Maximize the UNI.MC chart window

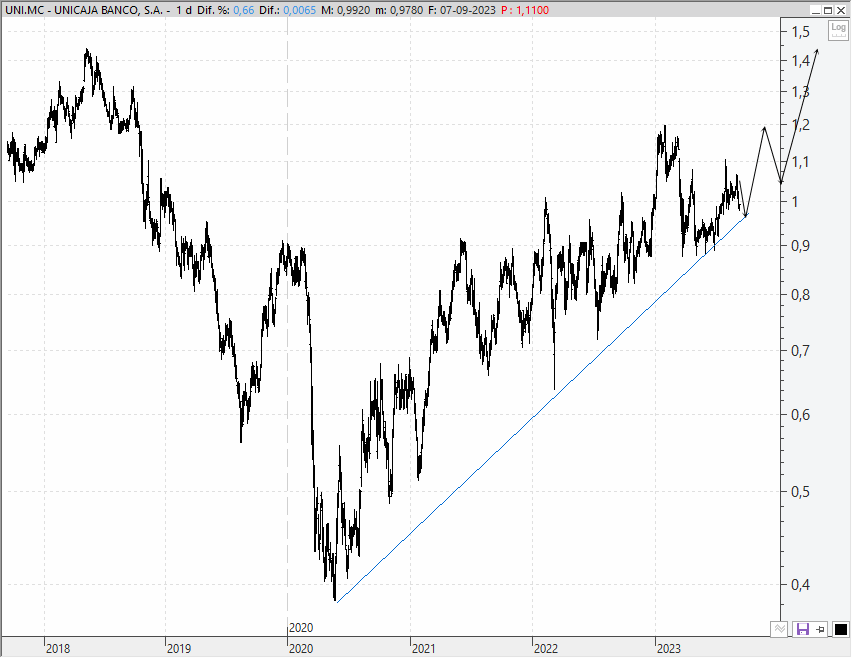828,10
